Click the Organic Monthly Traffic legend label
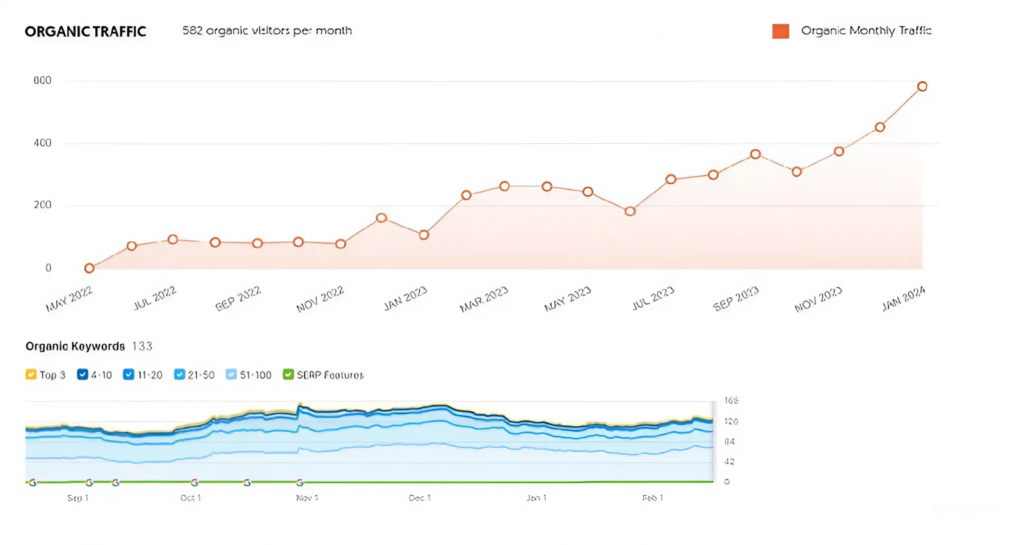Image resolution: width=1024 pixels, height=545 pixels. click(x=866, y=31)
